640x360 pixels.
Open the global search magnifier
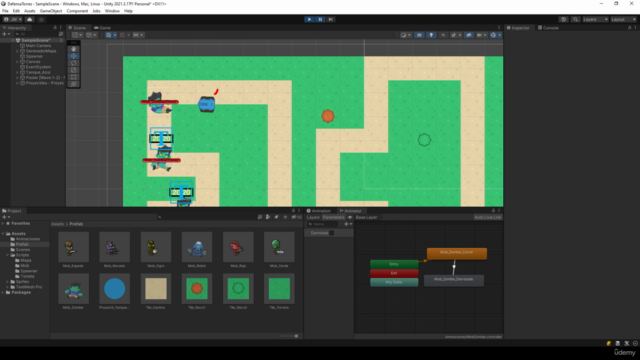point(575,19)
